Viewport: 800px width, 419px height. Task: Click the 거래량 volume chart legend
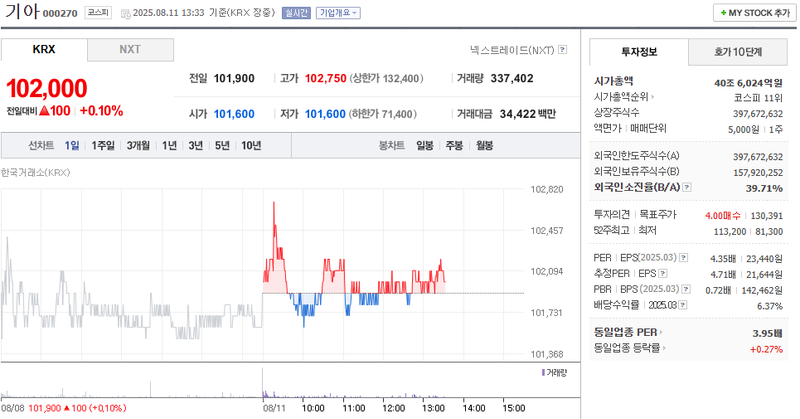point(555,373)
